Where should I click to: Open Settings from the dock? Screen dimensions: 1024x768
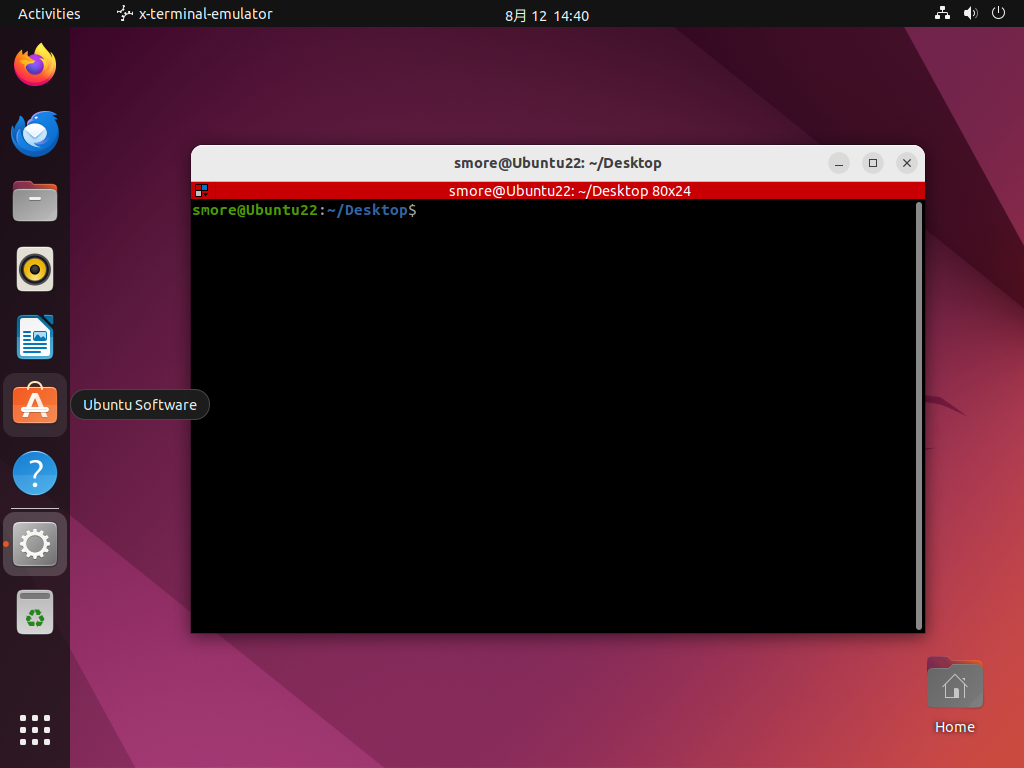click(35, 544)
